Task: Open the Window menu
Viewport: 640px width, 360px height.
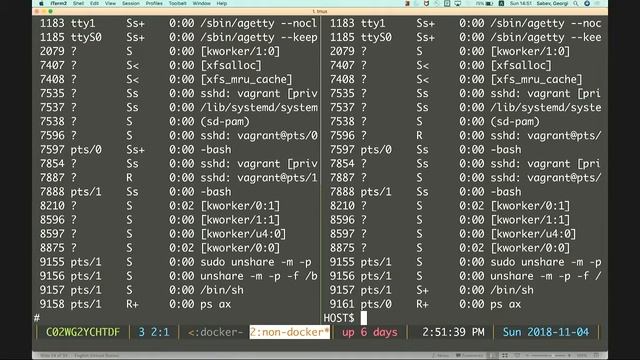Action: (201, 3)
